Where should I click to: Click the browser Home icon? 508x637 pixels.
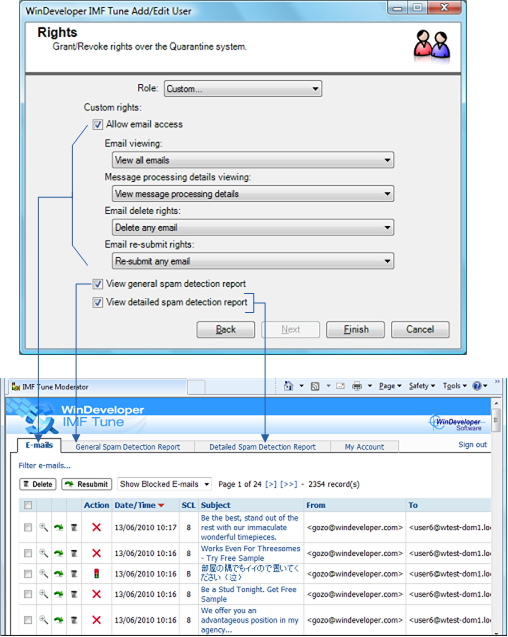289,386
